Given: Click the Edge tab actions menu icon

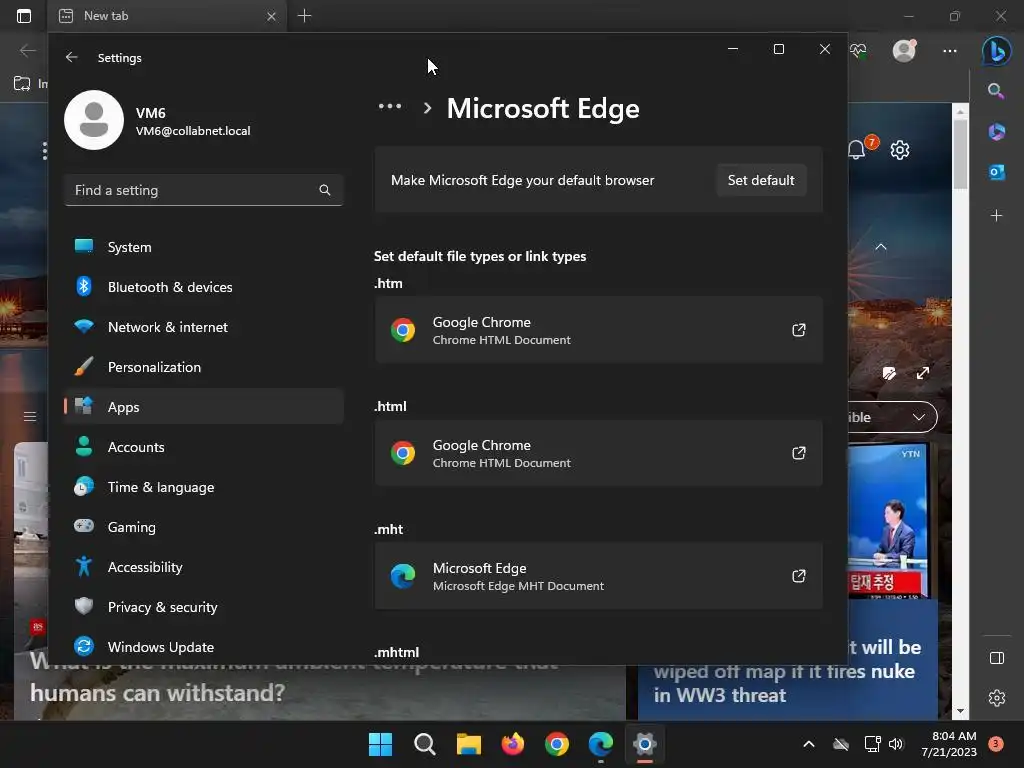Looking at the screenshot, I should click(x=24, y=16).
